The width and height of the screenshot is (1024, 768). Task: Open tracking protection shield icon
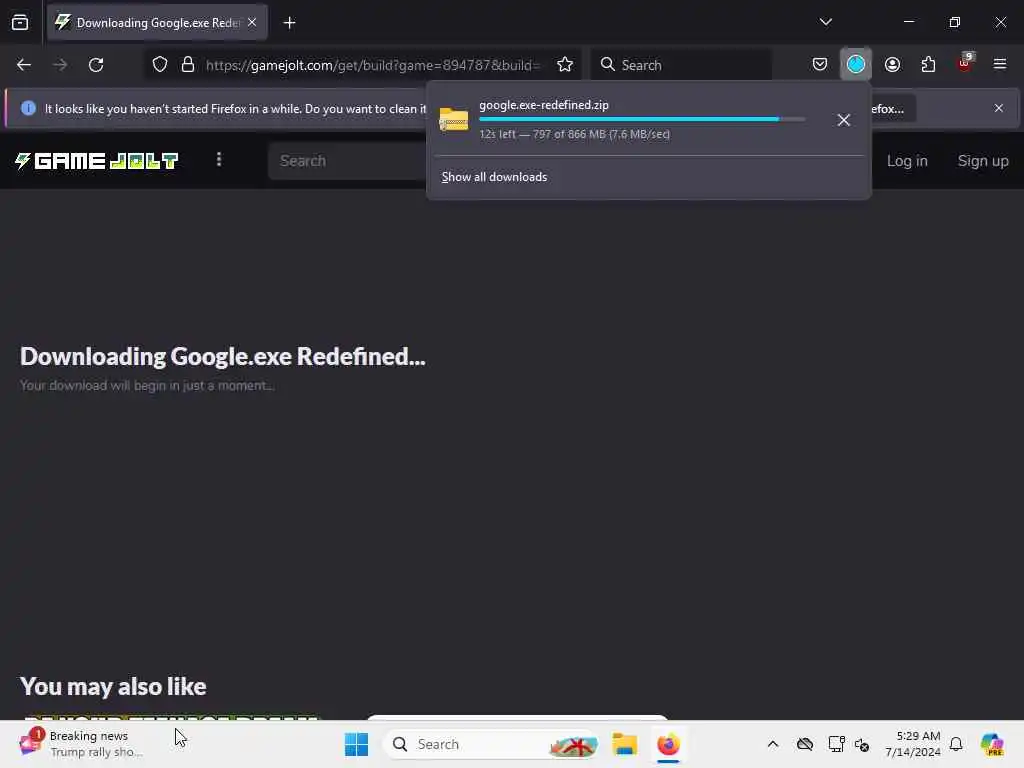(160, 65)
